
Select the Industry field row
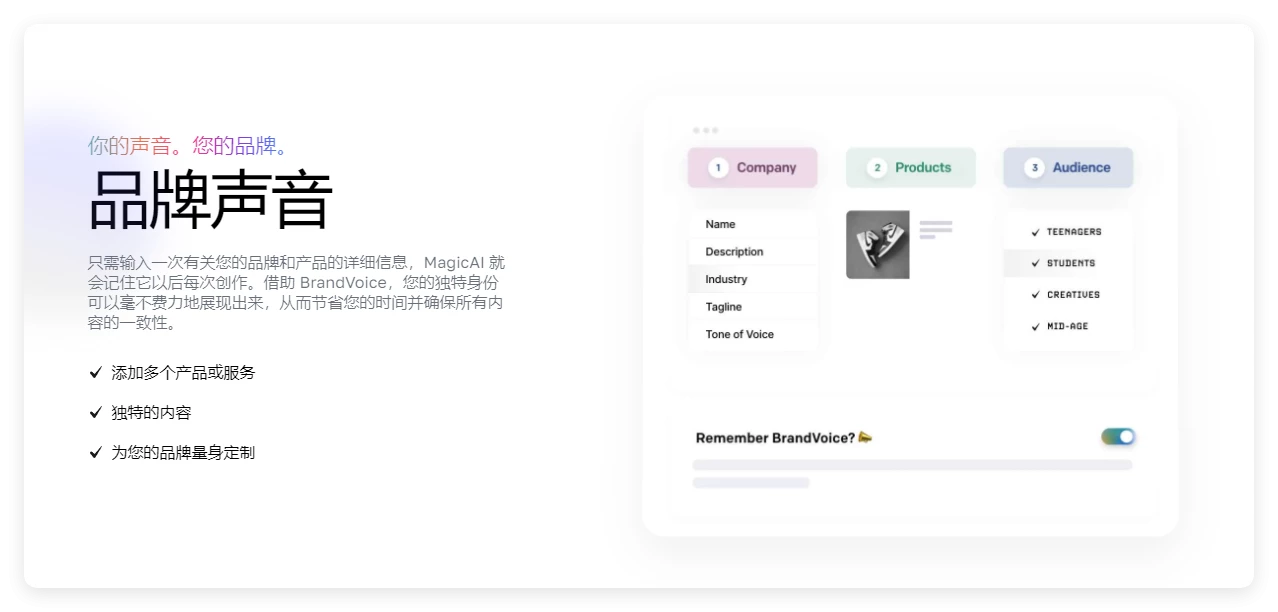752,279
